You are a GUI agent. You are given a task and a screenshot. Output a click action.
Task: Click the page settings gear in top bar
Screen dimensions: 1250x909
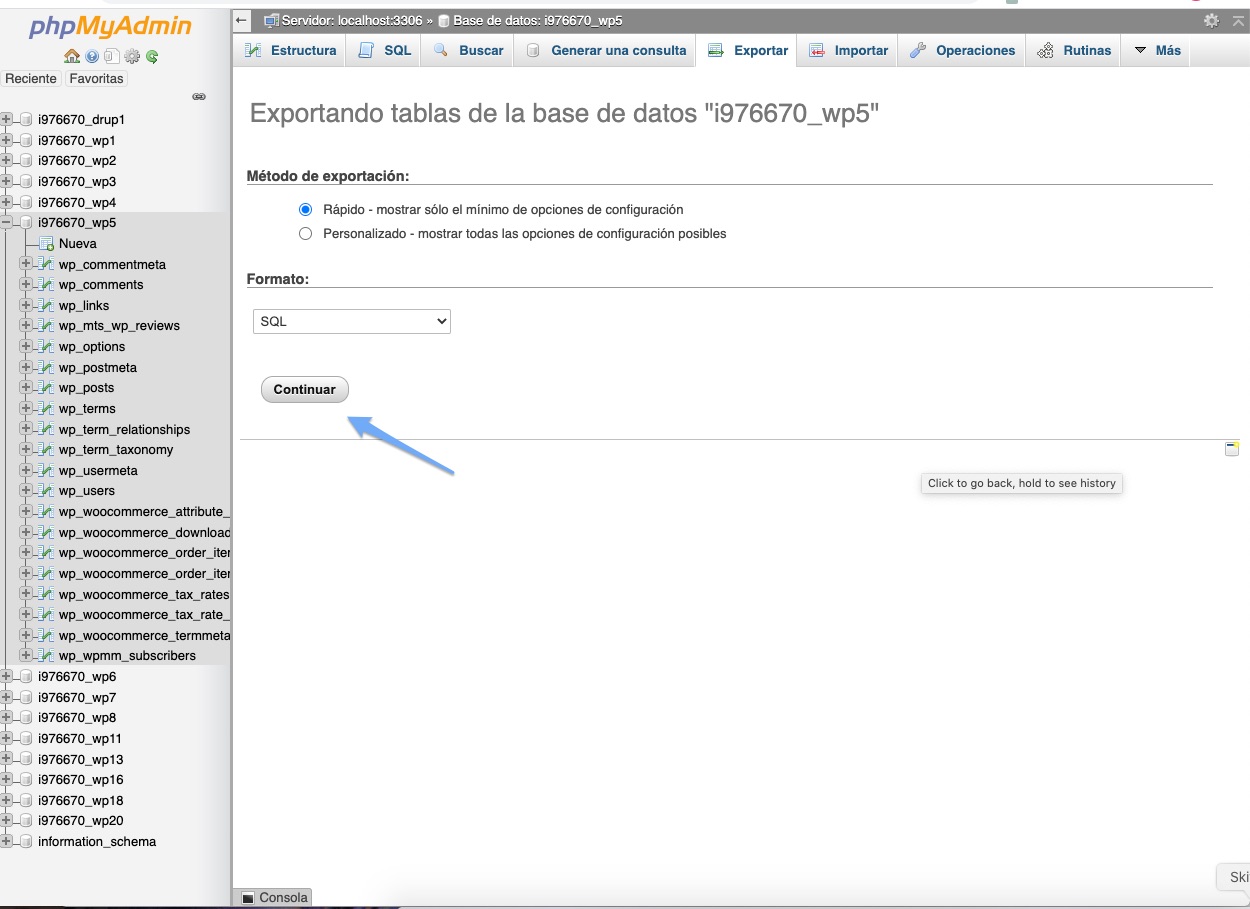click(x=1211, y=20)
